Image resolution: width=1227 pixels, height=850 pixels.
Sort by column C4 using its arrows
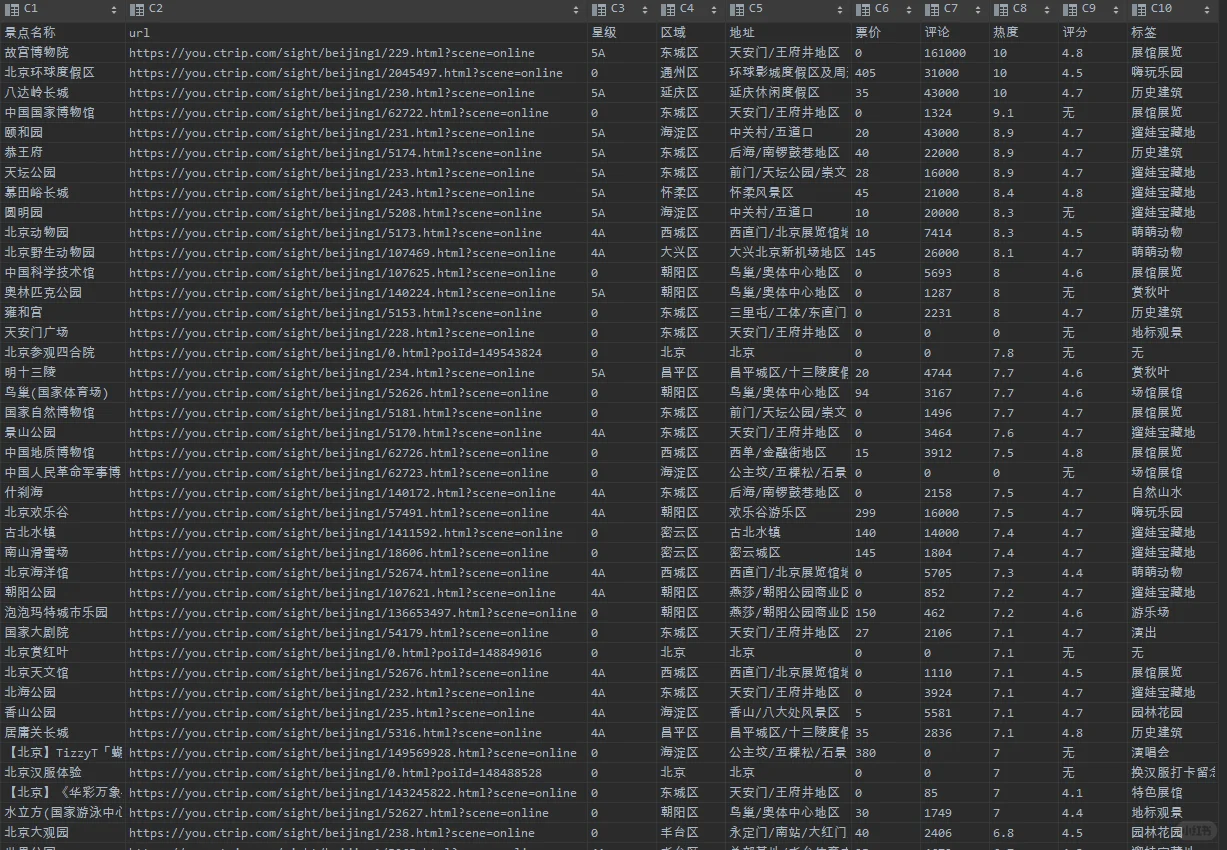715,10
